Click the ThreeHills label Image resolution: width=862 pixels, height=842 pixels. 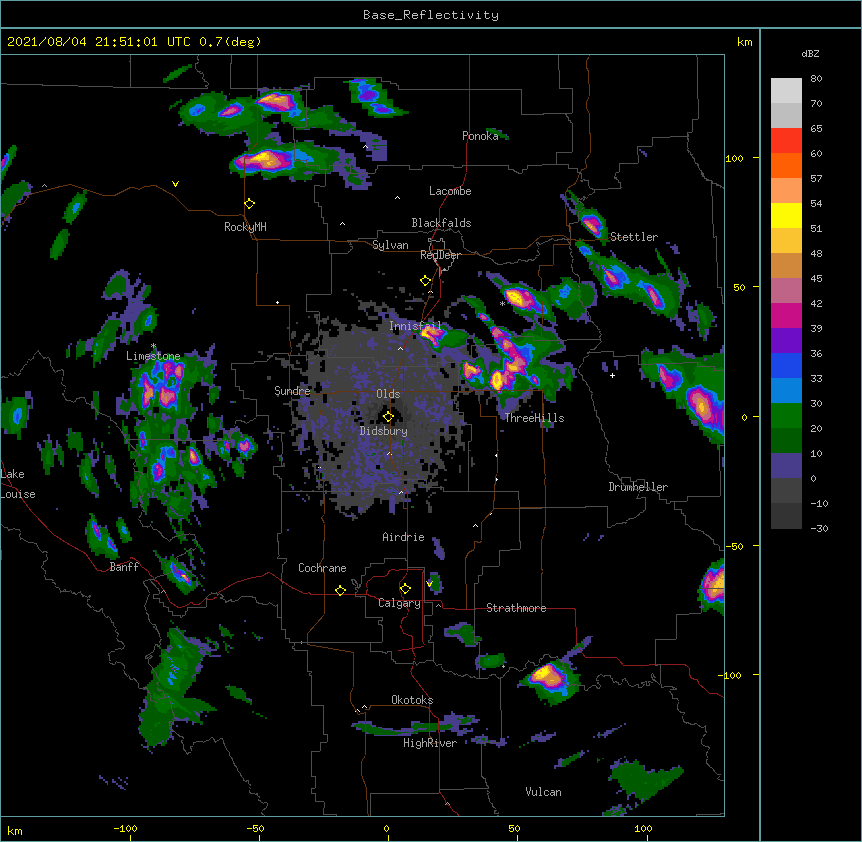point(534,418)
